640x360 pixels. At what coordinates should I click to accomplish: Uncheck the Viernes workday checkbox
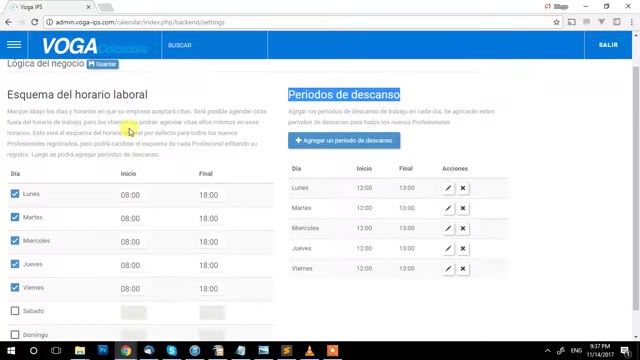click(x=15, y=287)
